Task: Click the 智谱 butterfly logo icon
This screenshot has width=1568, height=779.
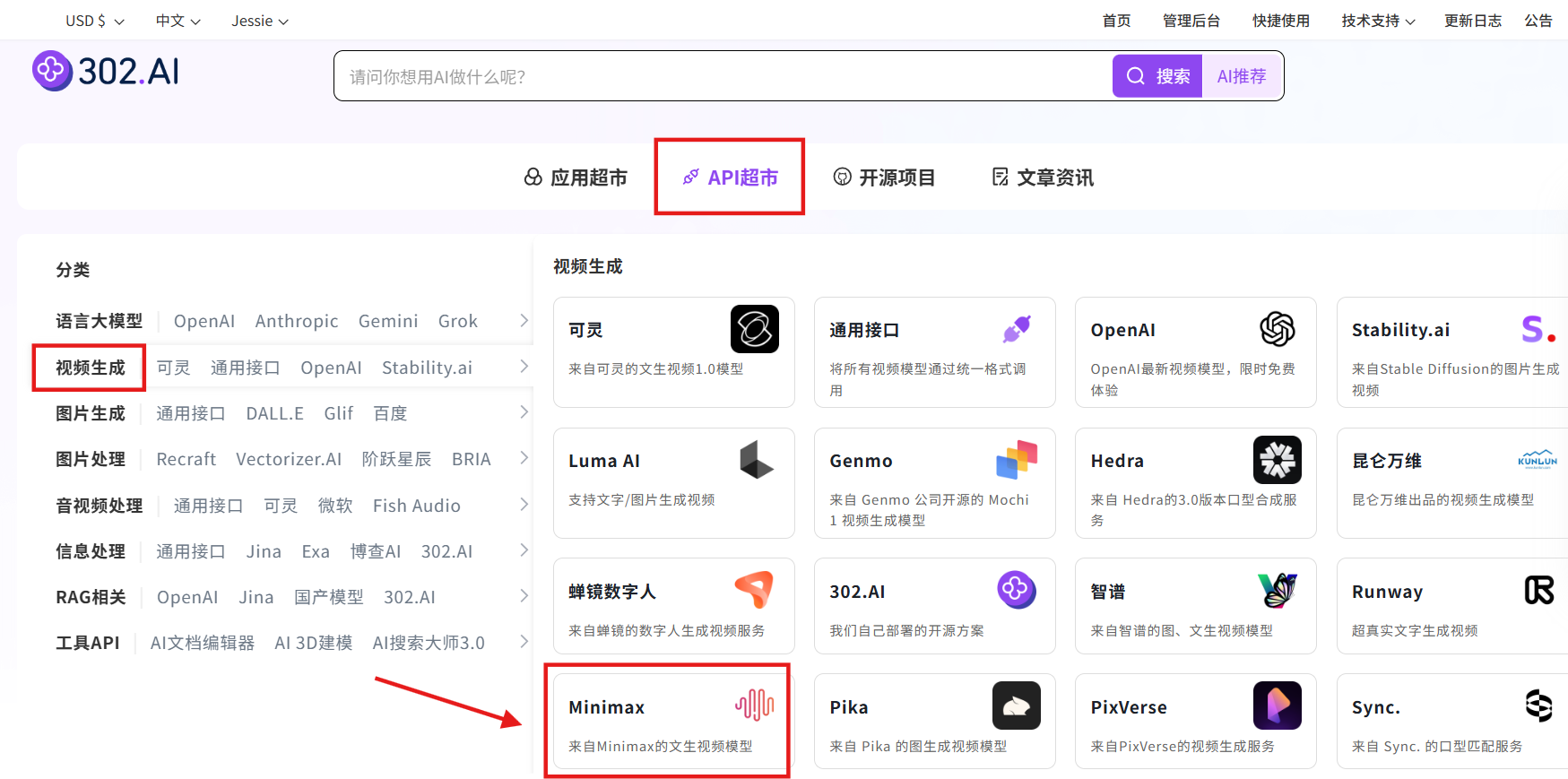Action: 1278,590
